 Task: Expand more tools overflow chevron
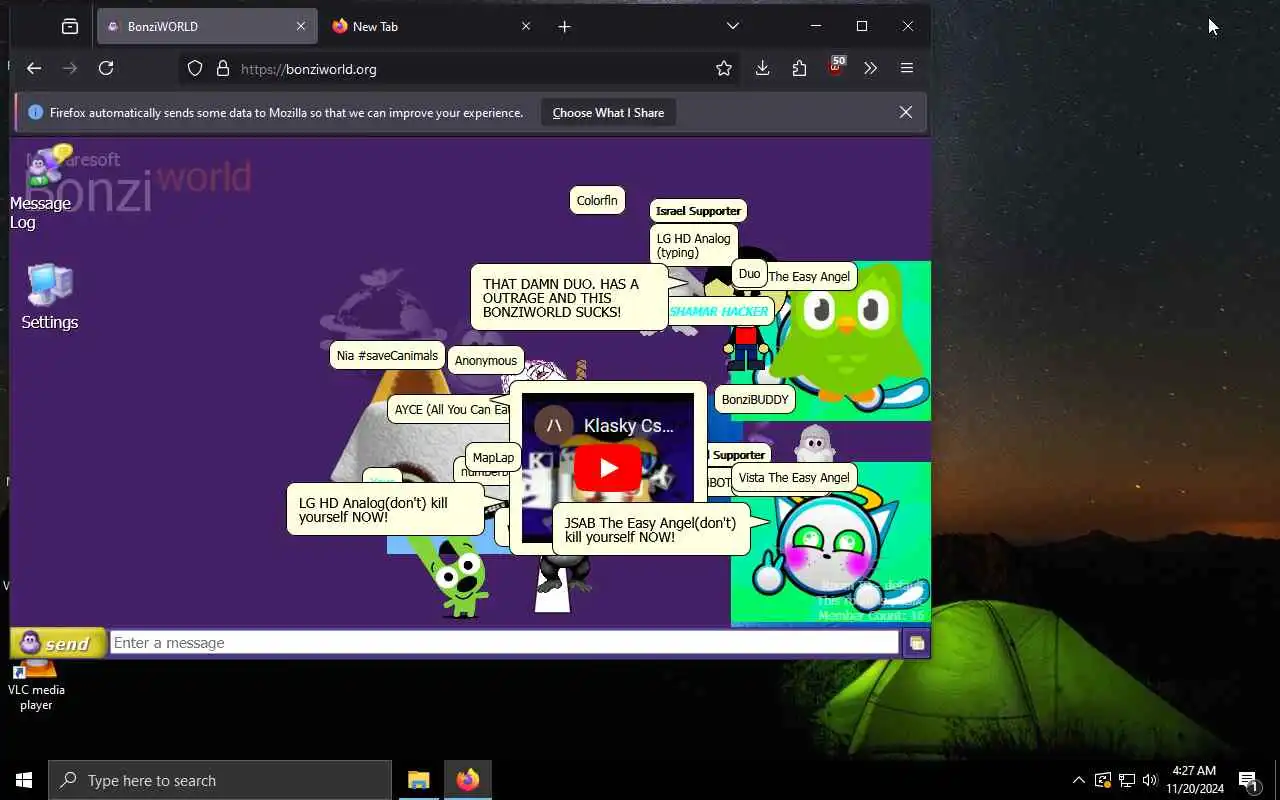pyautogui.click(x=870, y=68)
